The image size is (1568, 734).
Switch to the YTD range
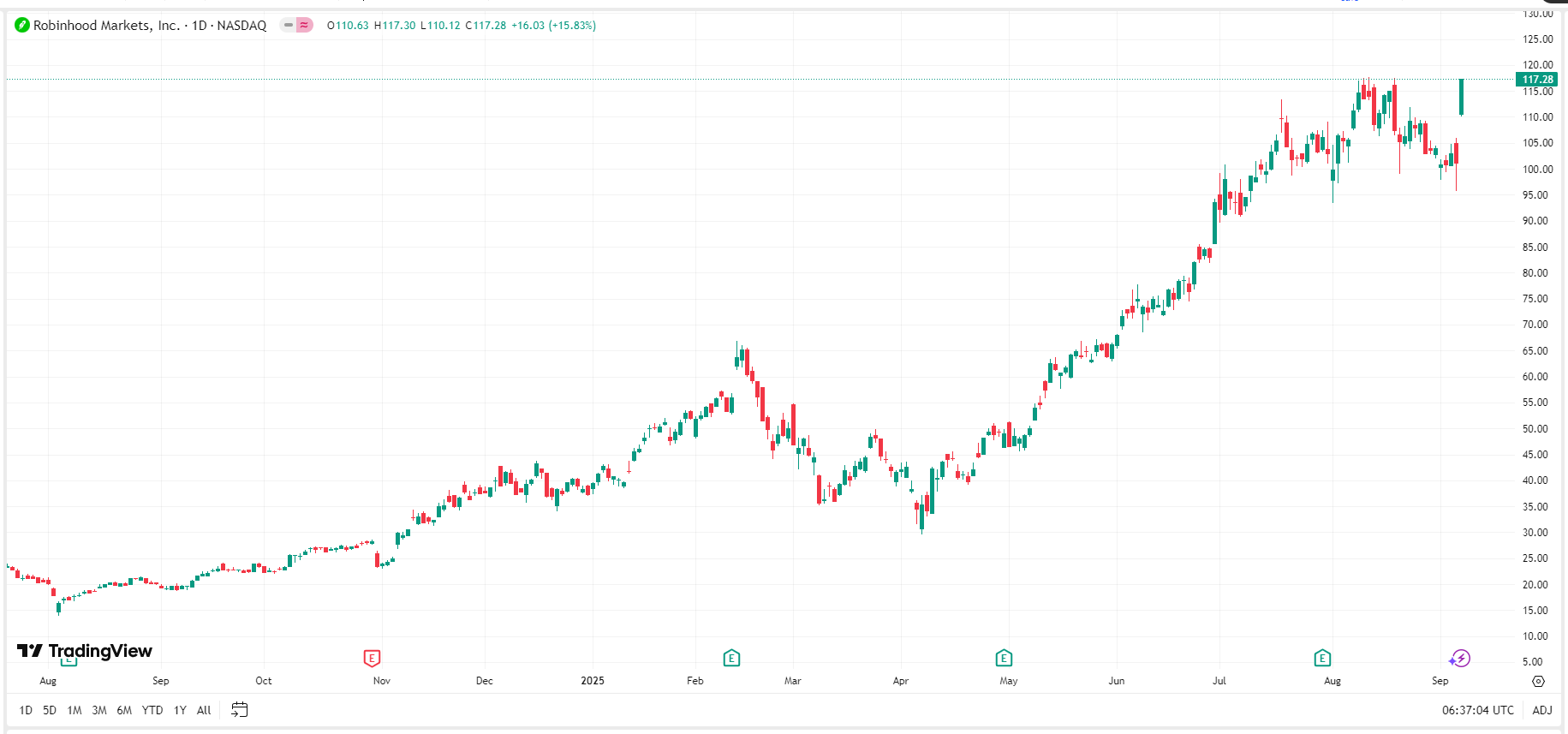coord(152,710)
